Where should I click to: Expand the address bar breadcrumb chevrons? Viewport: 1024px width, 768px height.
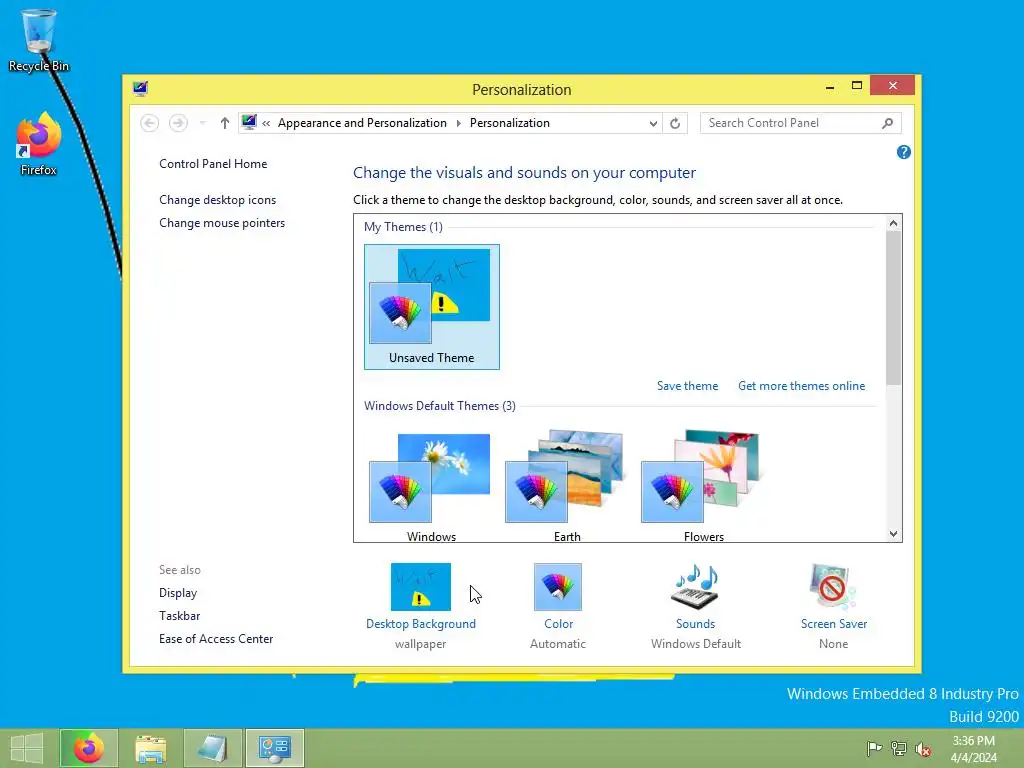pos(266,123)
